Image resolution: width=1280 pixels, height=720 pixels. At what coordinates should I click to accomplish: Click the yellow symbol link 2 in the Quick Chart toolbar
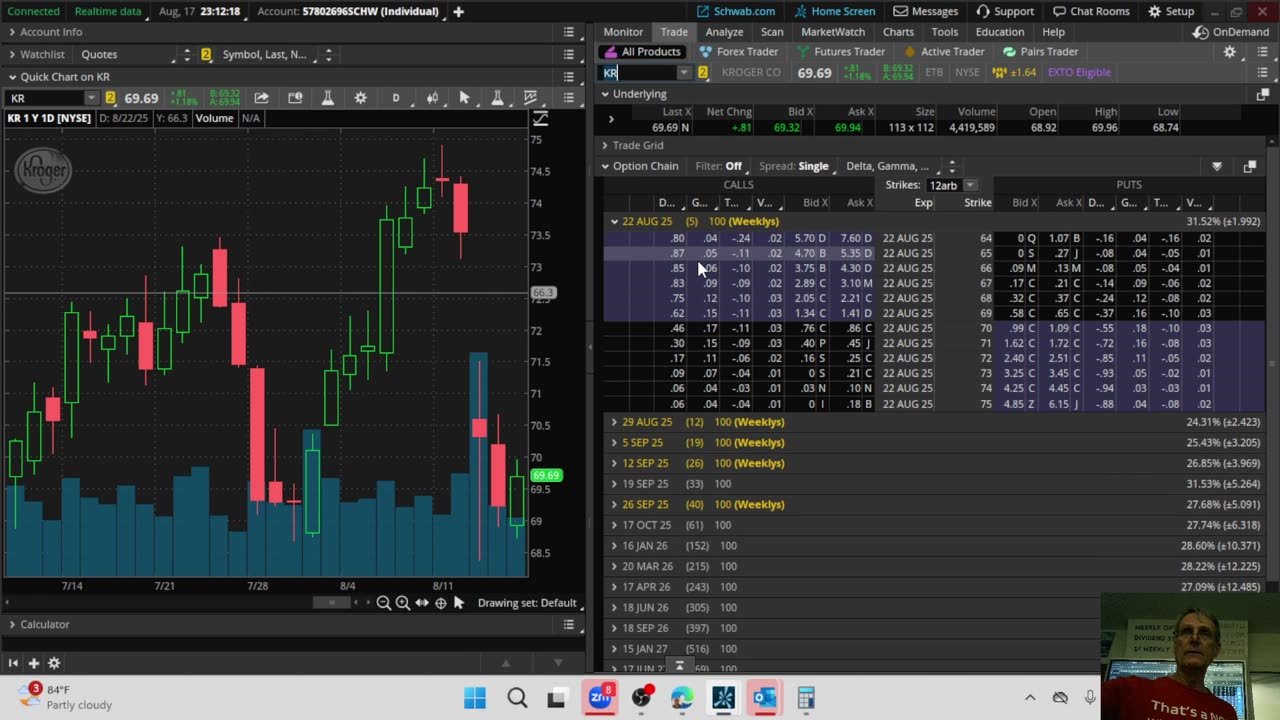coord(110,98)
